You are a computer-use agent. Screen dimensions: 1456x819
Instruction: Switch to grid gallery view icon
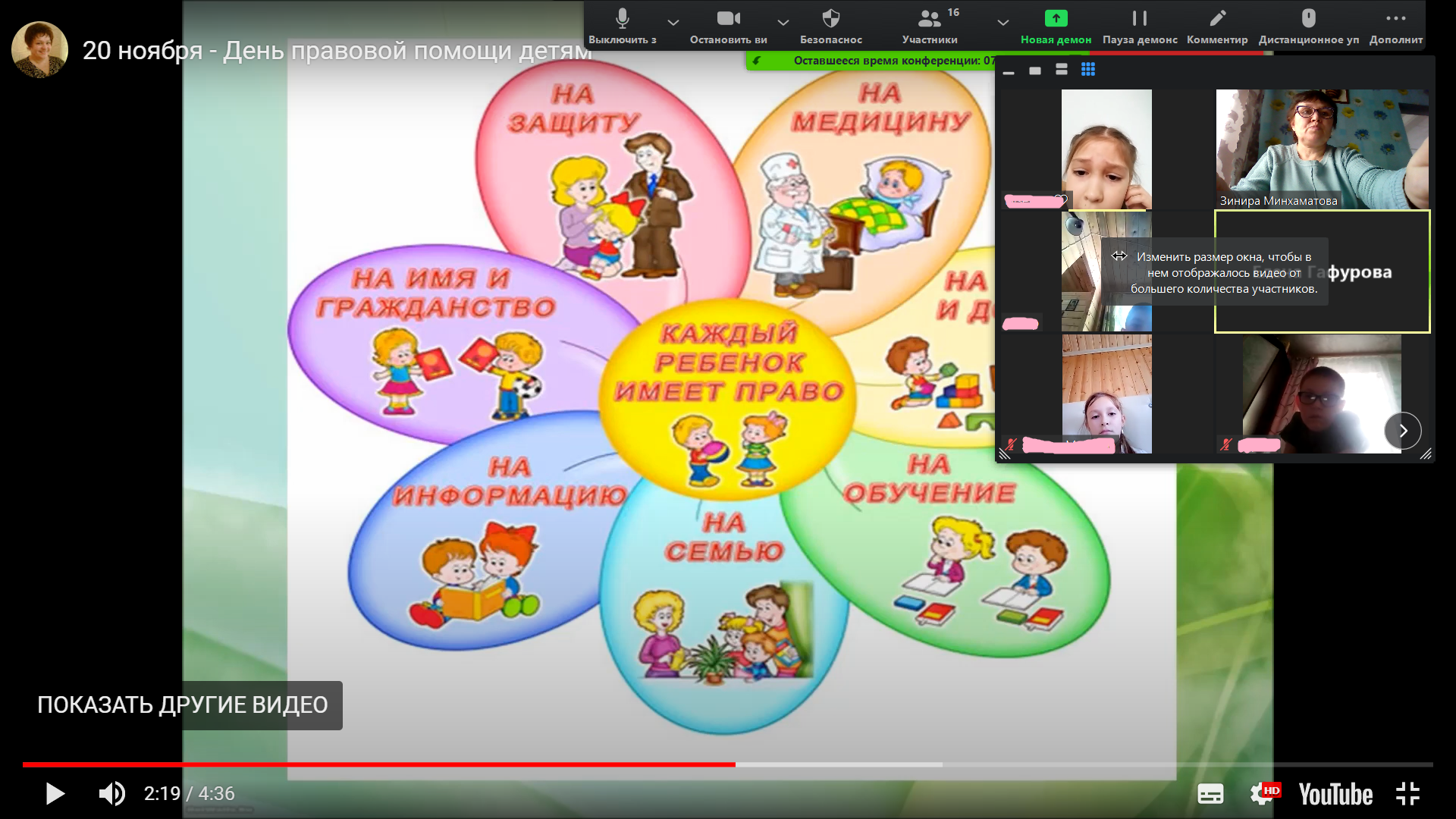tap(1088, 70)
